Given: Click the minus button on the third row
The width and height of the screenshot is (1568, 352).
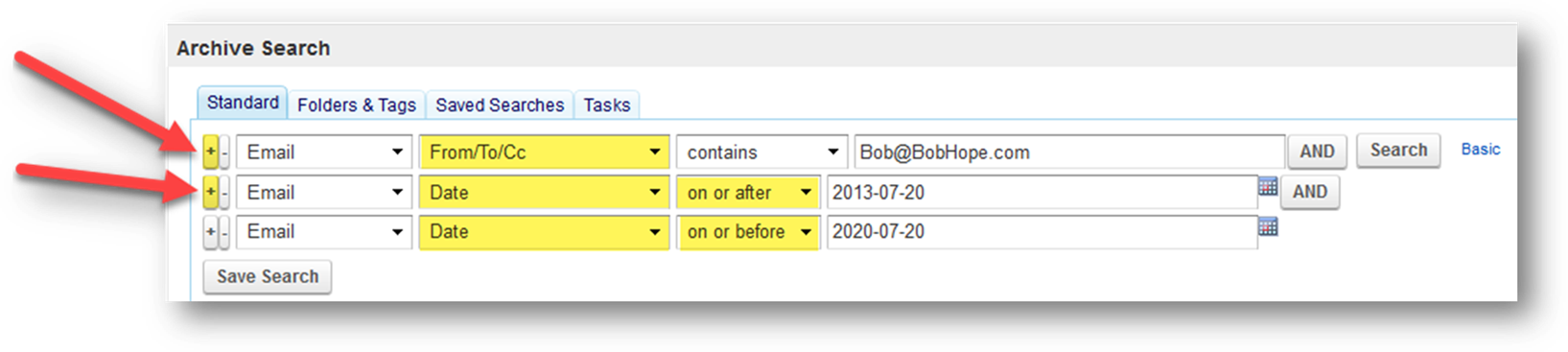Looking at the screenshot, I should click(x=225, y=232).
